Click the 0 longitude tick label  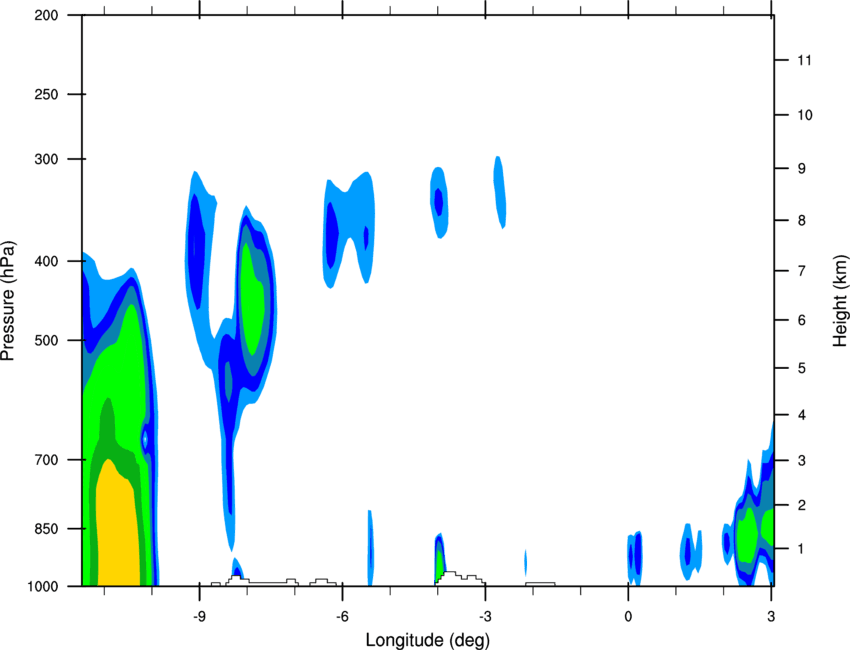tap(628, 616)
